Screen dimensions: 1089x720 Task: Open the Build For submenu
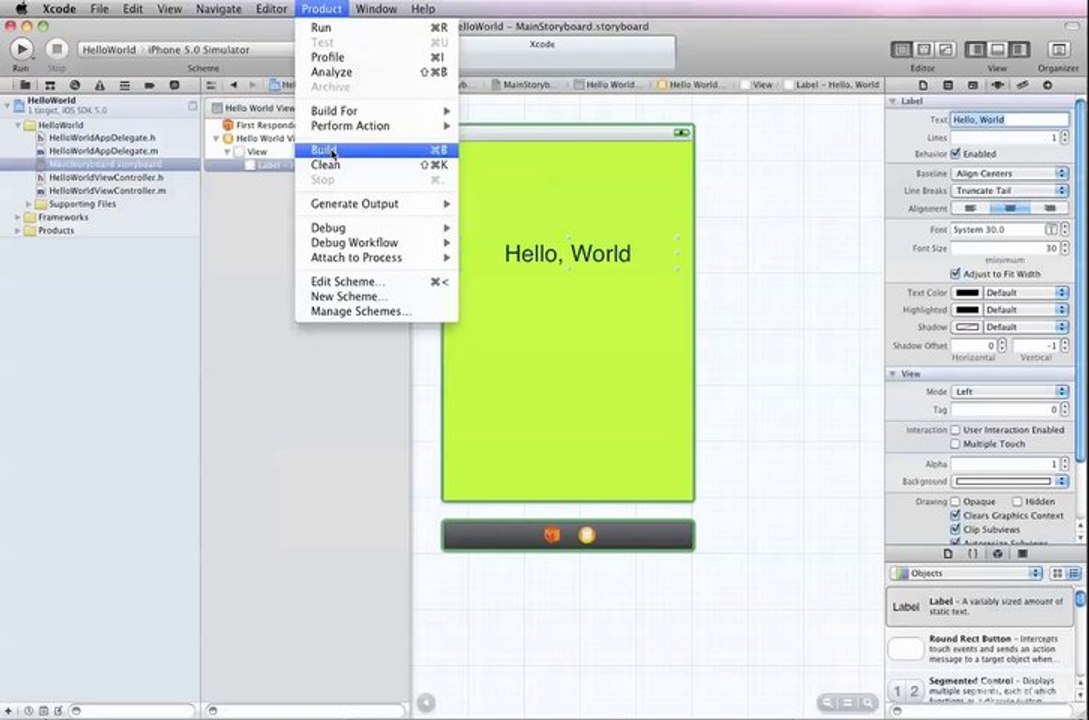pos(376,110)
